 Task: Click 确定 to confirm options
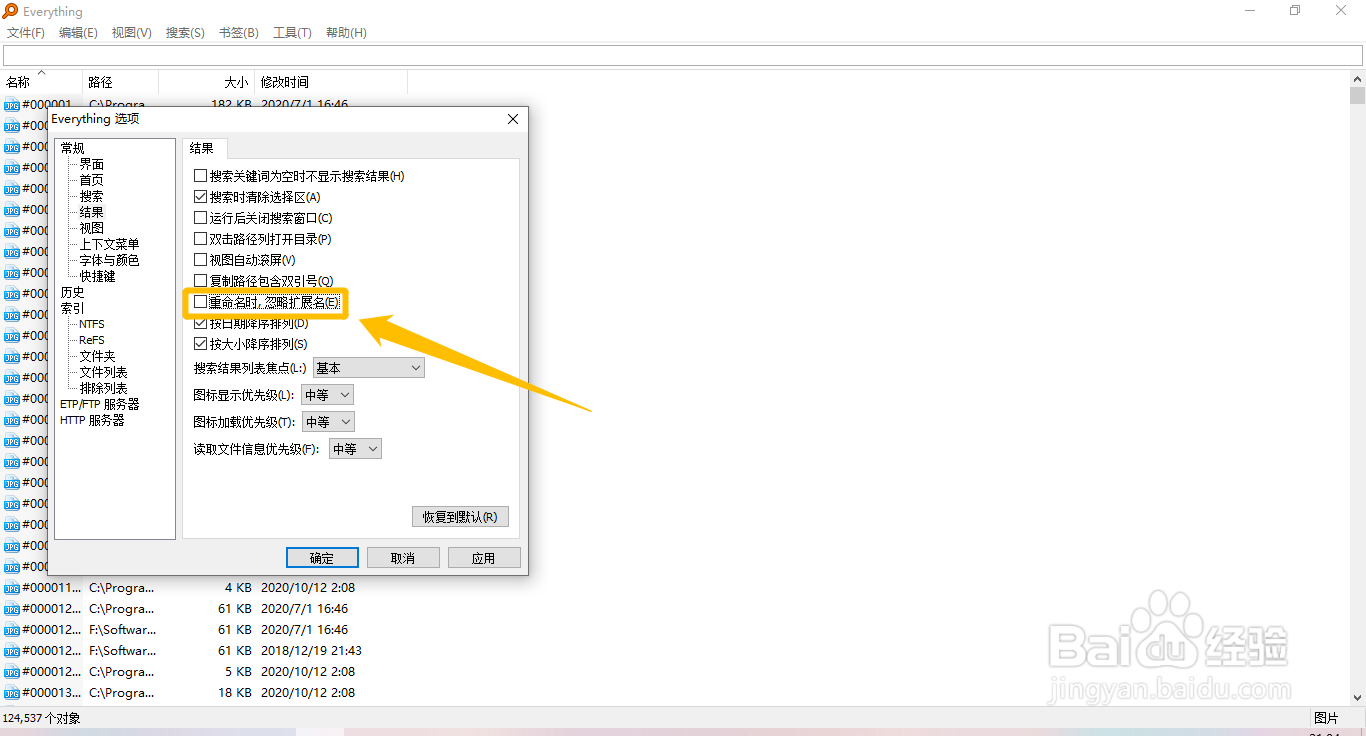pyautogui.click(x=322, y=558)
